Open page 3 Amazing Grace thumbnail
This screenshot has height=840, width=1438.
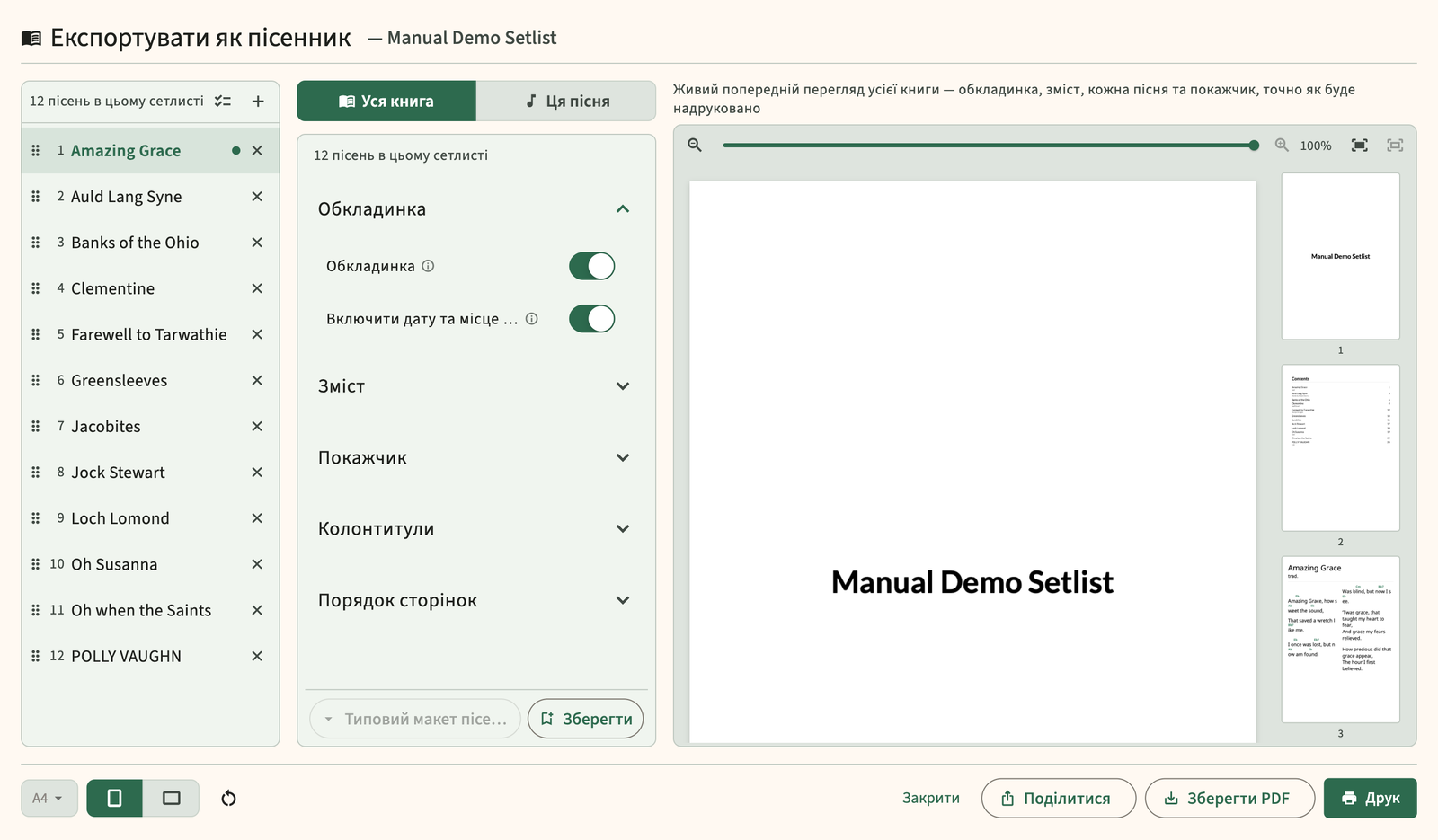[1341, 640]
